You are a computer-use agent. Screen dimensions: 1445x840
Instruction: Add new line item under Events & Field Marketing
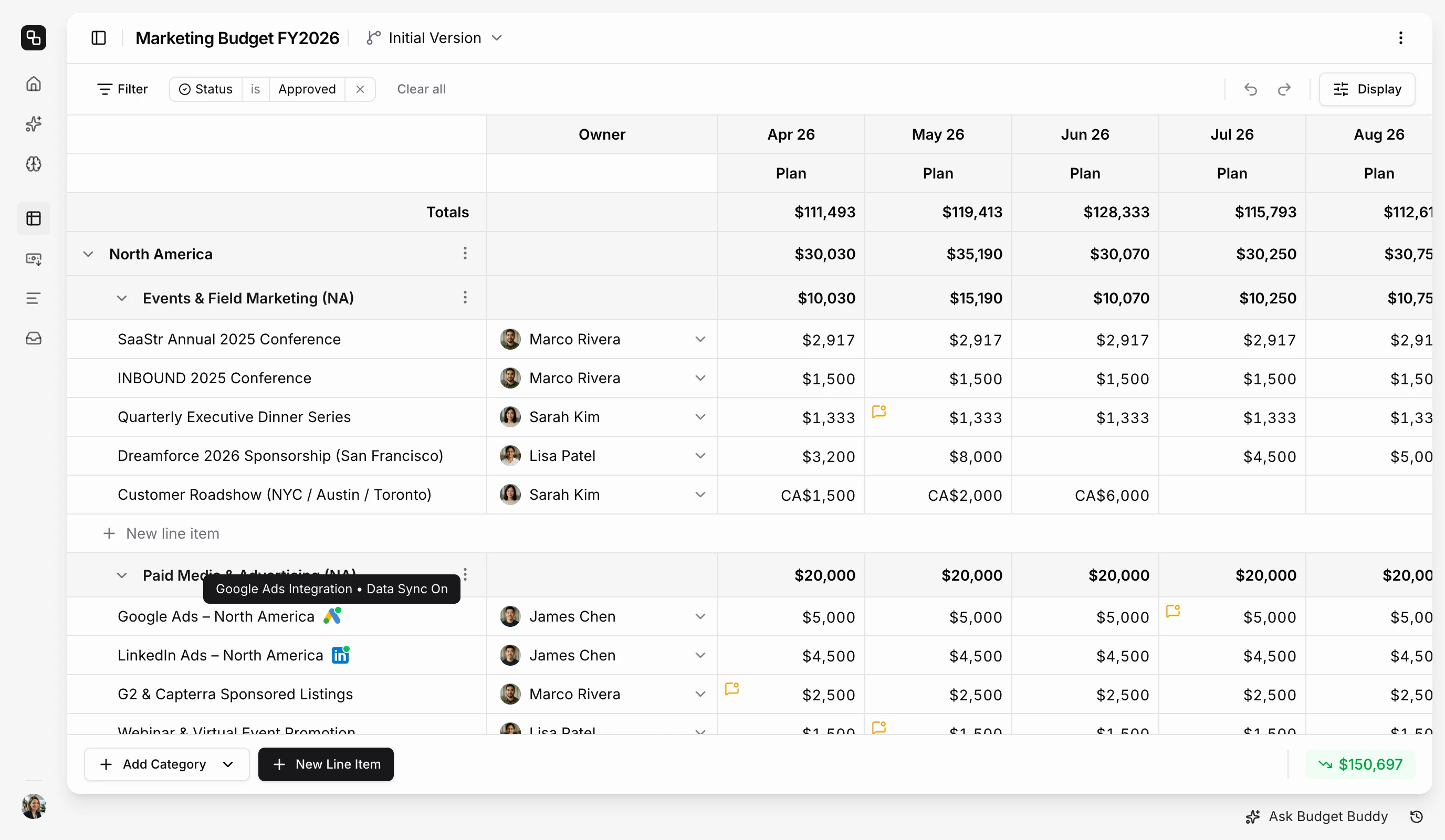pos(161,534)
